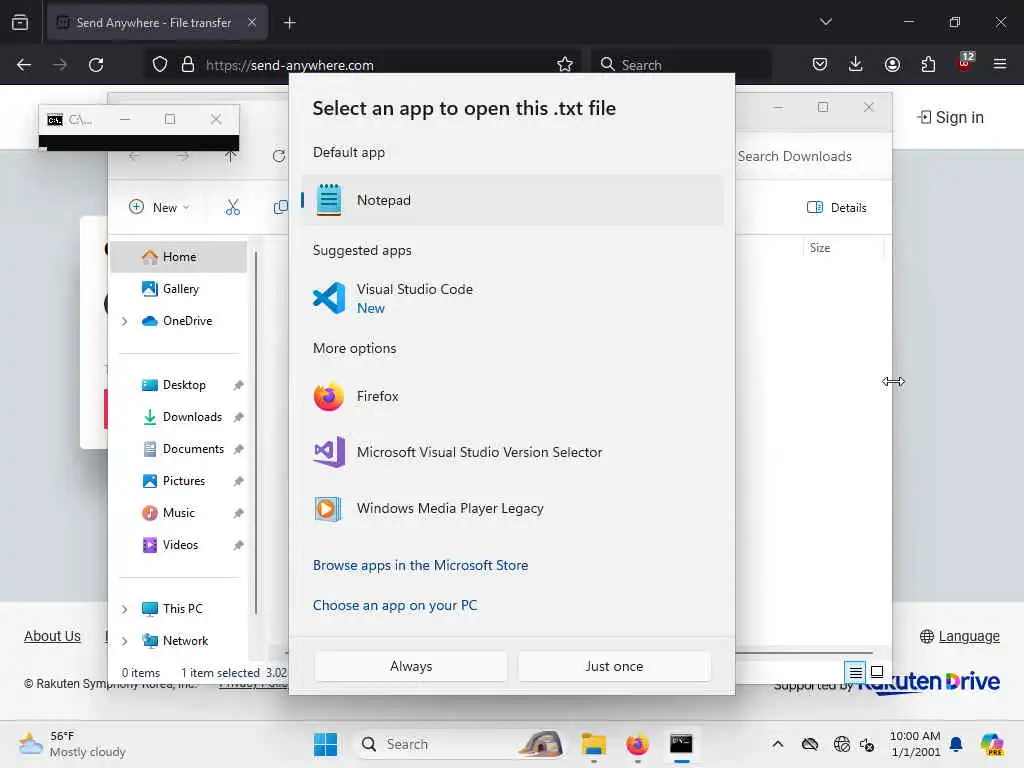Click the taskbar Search box
The width and height of the screenshot is (1024, 768).
click(460, 744)
